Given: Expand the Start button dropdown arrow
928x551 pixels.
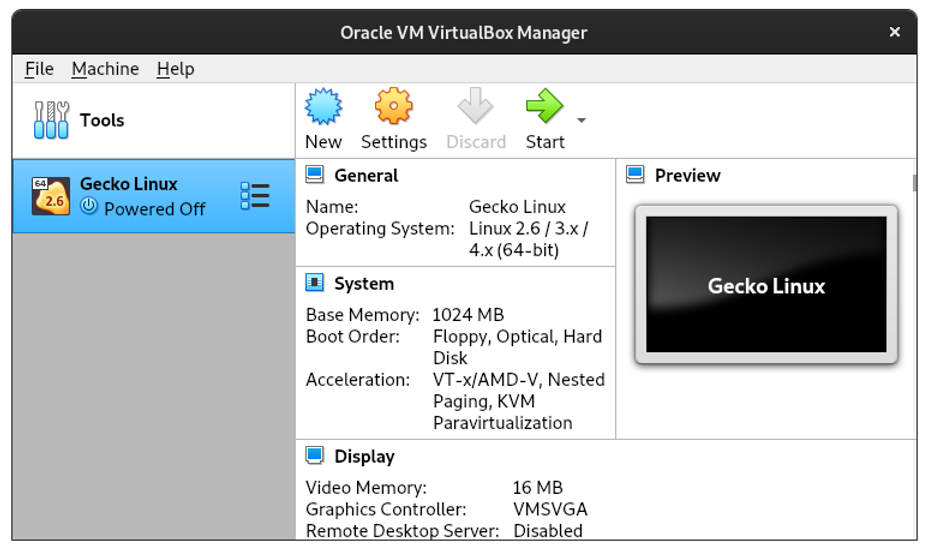Looking at the screenshot, I should 581,121.
